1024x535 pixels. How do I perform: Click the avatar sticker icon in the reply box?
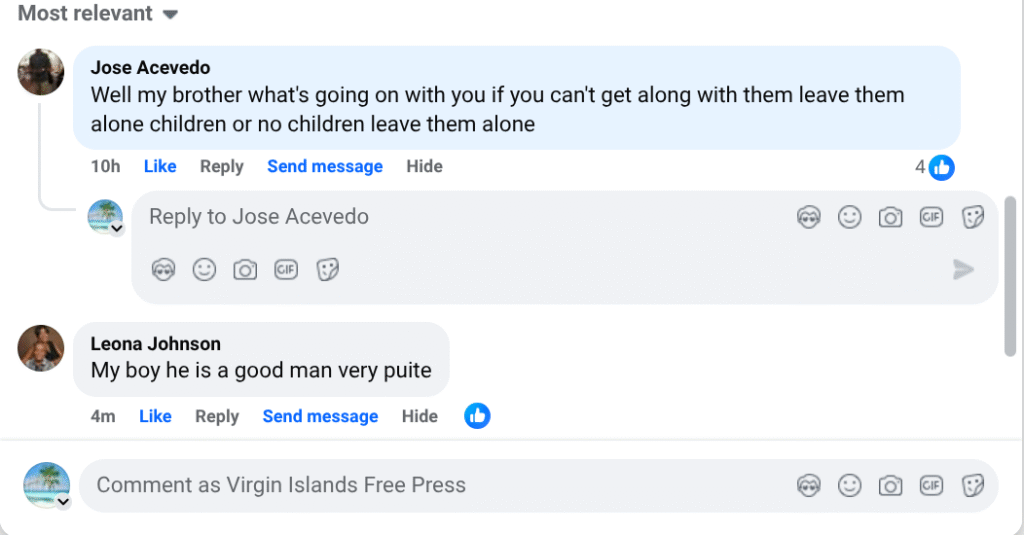click(x=808, y=217)
